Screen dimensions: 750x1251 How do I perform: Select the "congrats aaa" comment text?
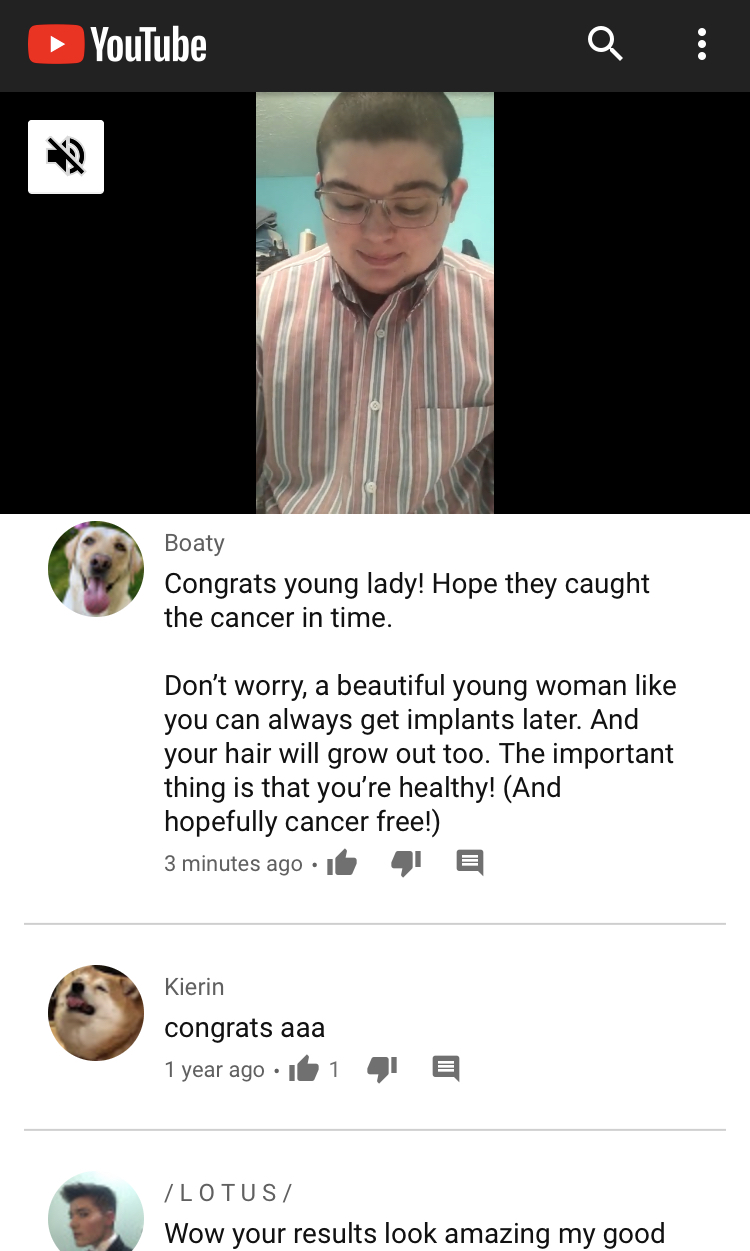[x=244, y=1028]
